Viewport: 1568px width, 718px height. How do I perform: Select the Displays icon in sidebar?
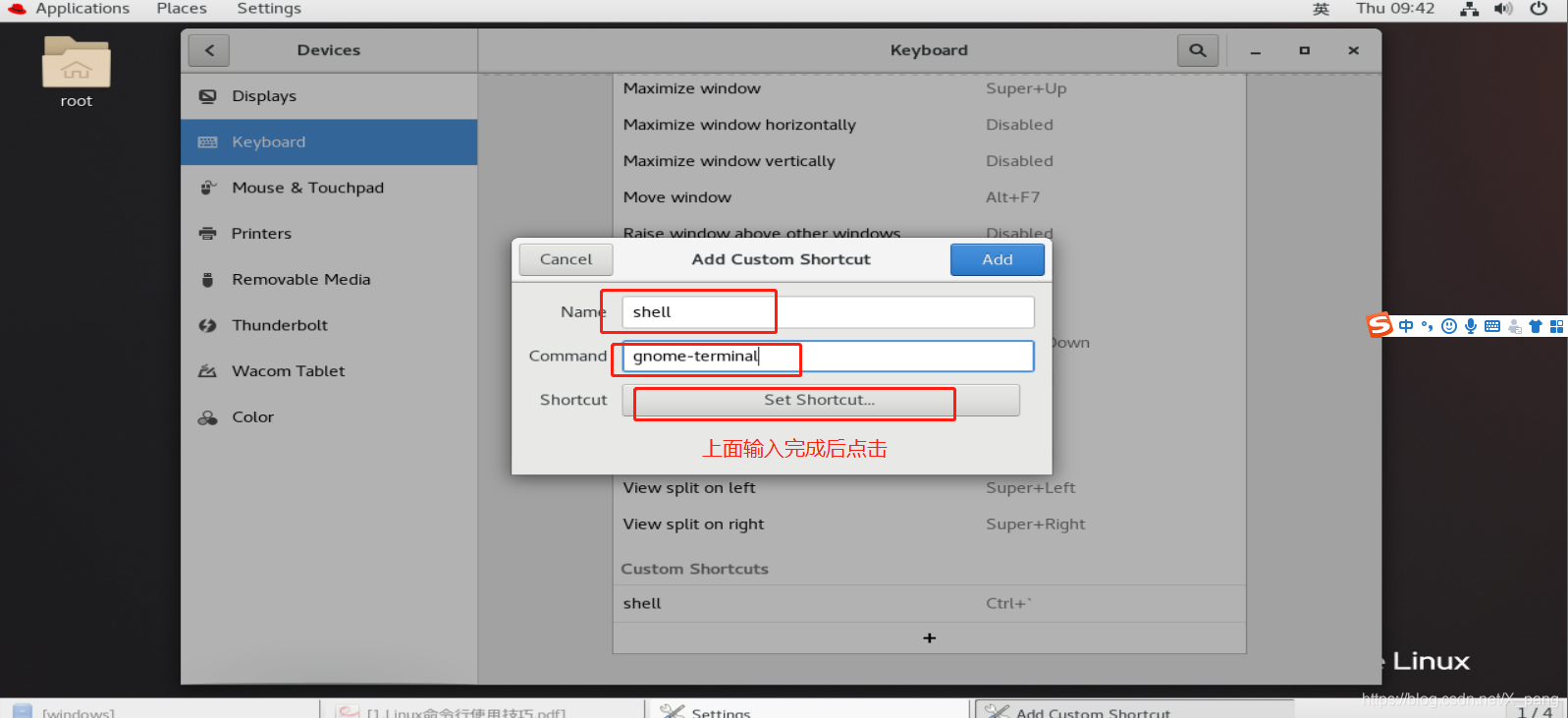(x=207, y=96)
